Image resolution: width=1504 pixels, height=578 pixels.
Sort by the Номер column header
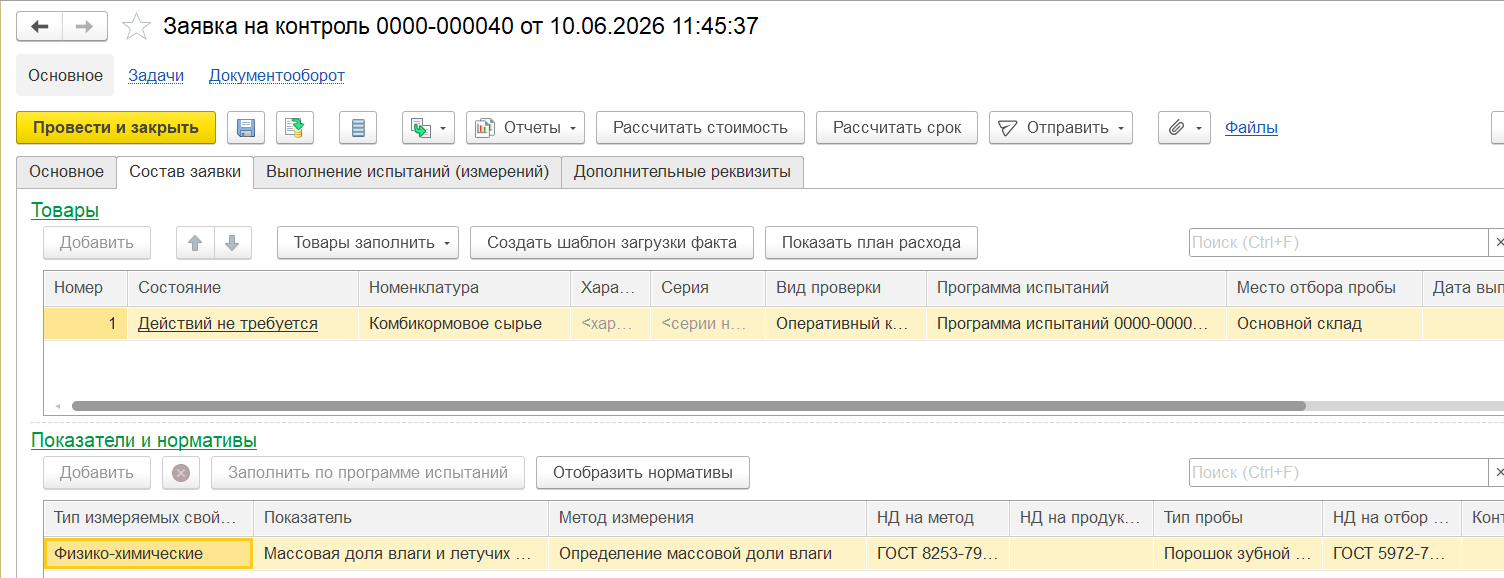85,288
